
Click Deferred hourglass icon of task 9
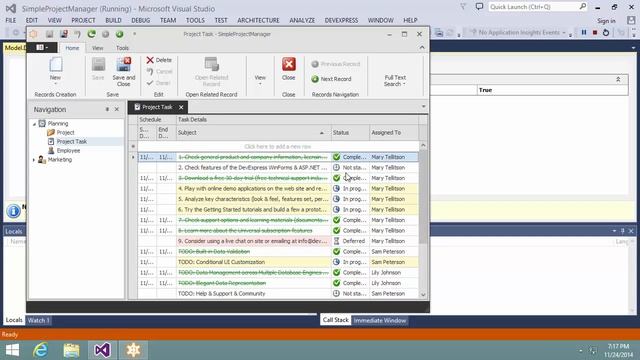point(336,241)
